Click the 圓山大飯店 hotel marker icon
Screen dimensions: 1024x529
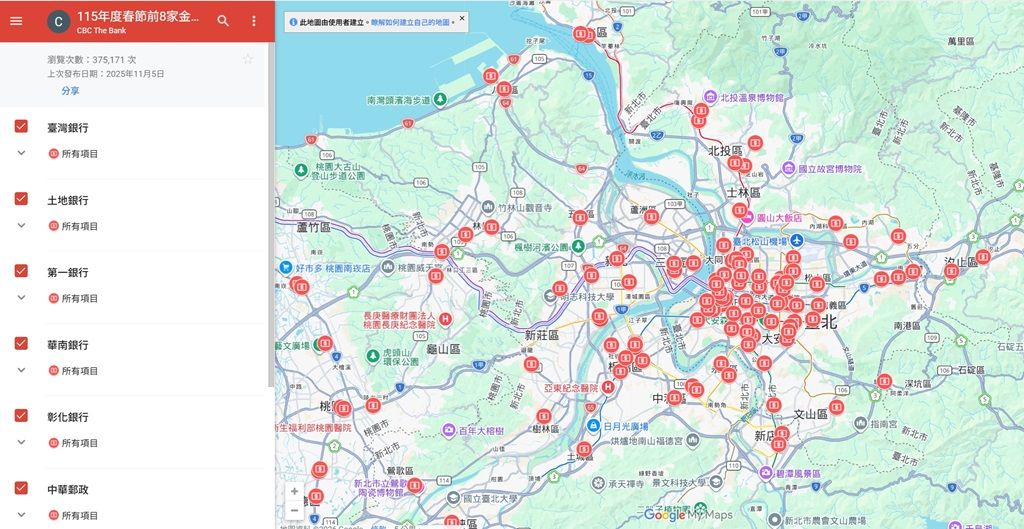pos(747,217)
